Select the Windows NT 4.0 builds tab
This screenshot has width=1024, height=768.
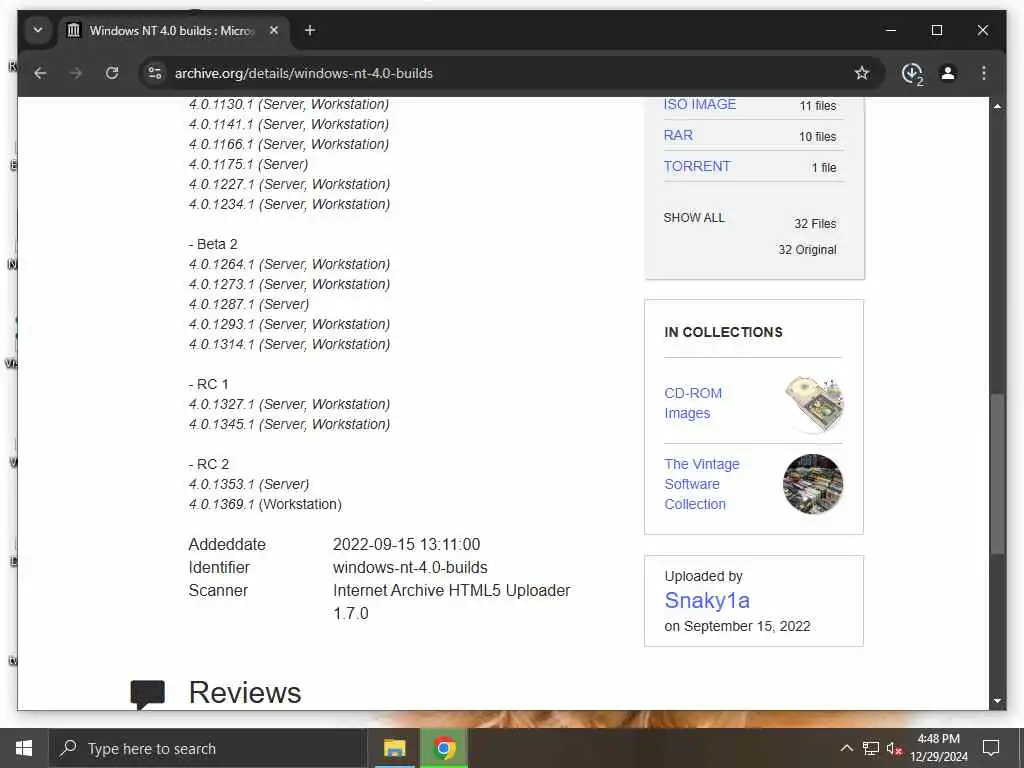click(x=173, y=31)
